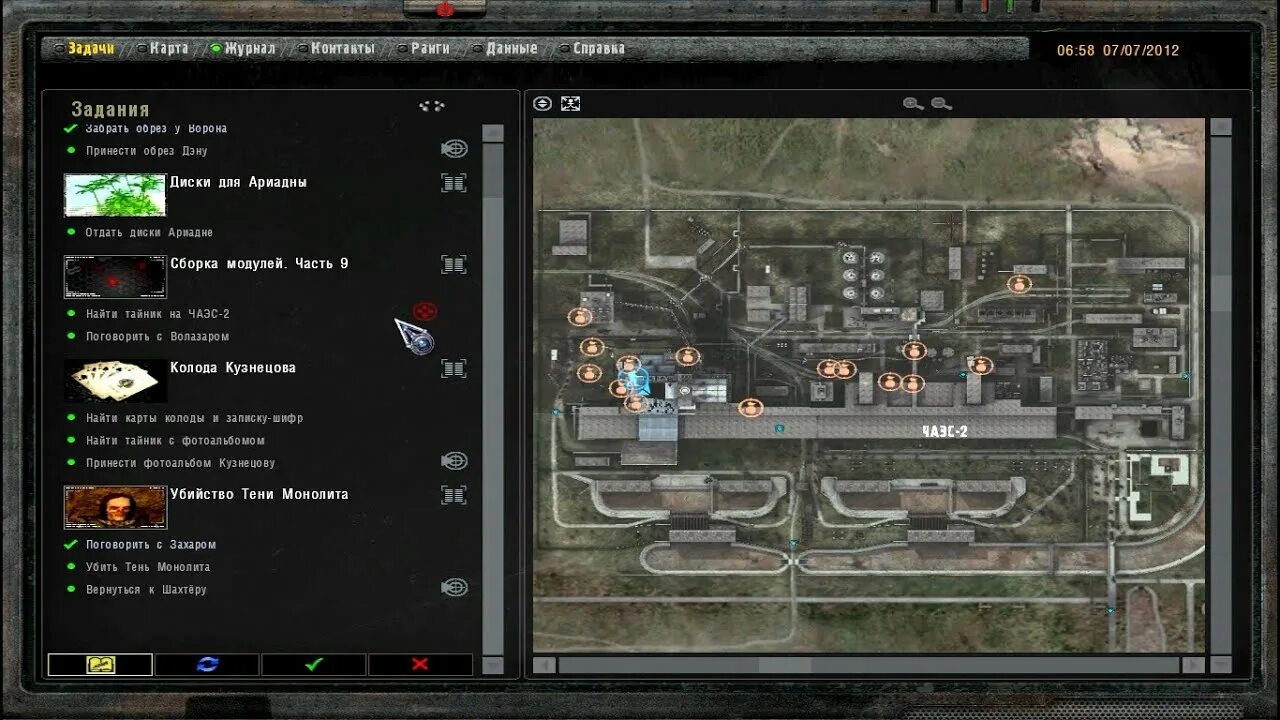Click the map horizontal scrollbar left arrow
This screenshot has height=720, width=1280.
545,664
